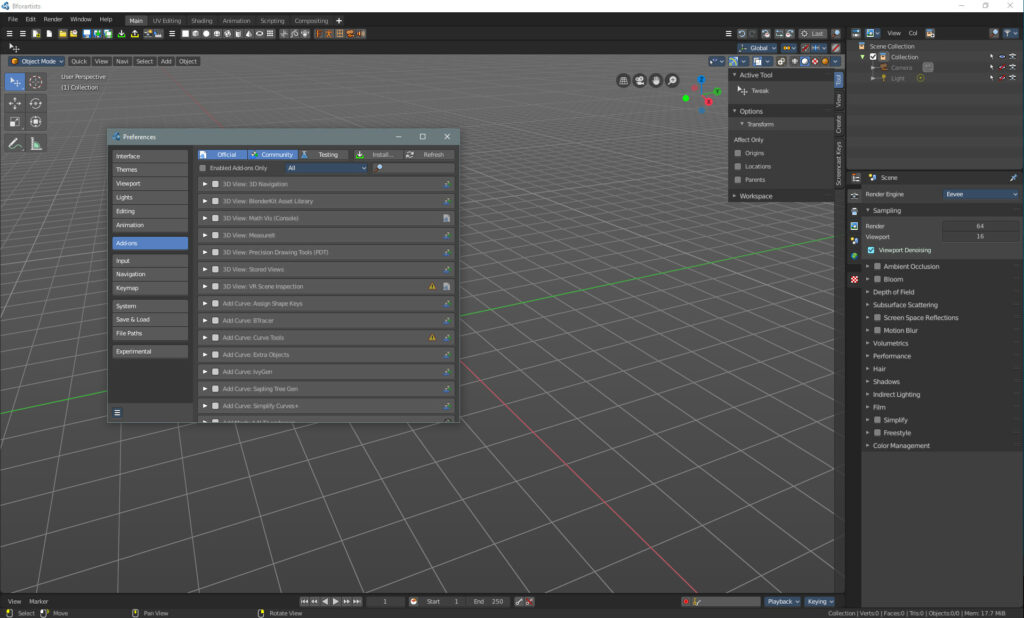The height and width of the screenshot is (618, 1024).
Task: Activate the Measure ruler tool
Action: (36, 144)
